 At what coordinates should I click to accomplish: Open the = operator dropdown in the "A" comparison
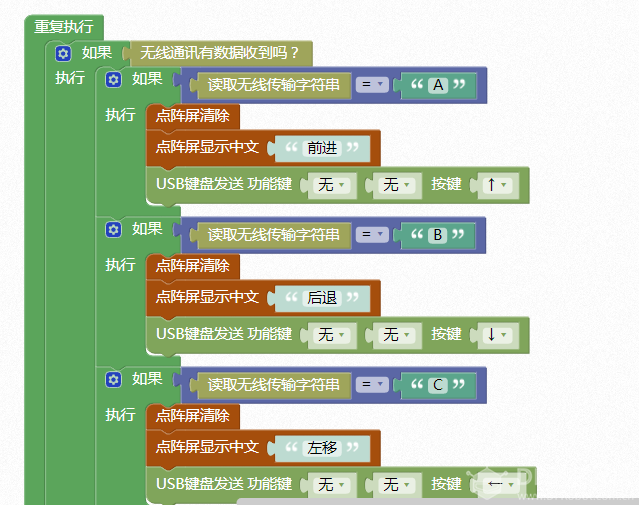click(372, 84)
